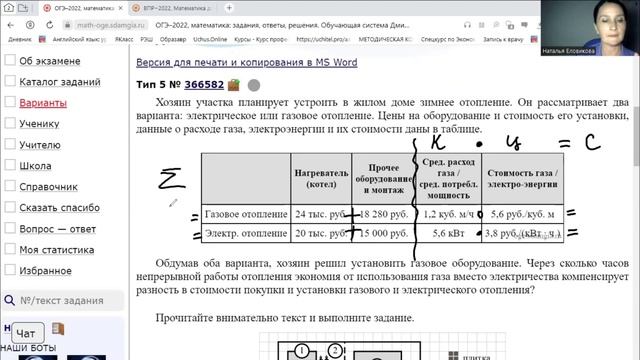Tick the checkbox beside Ученику
This screenshot has width=640, height=360.
10,123
